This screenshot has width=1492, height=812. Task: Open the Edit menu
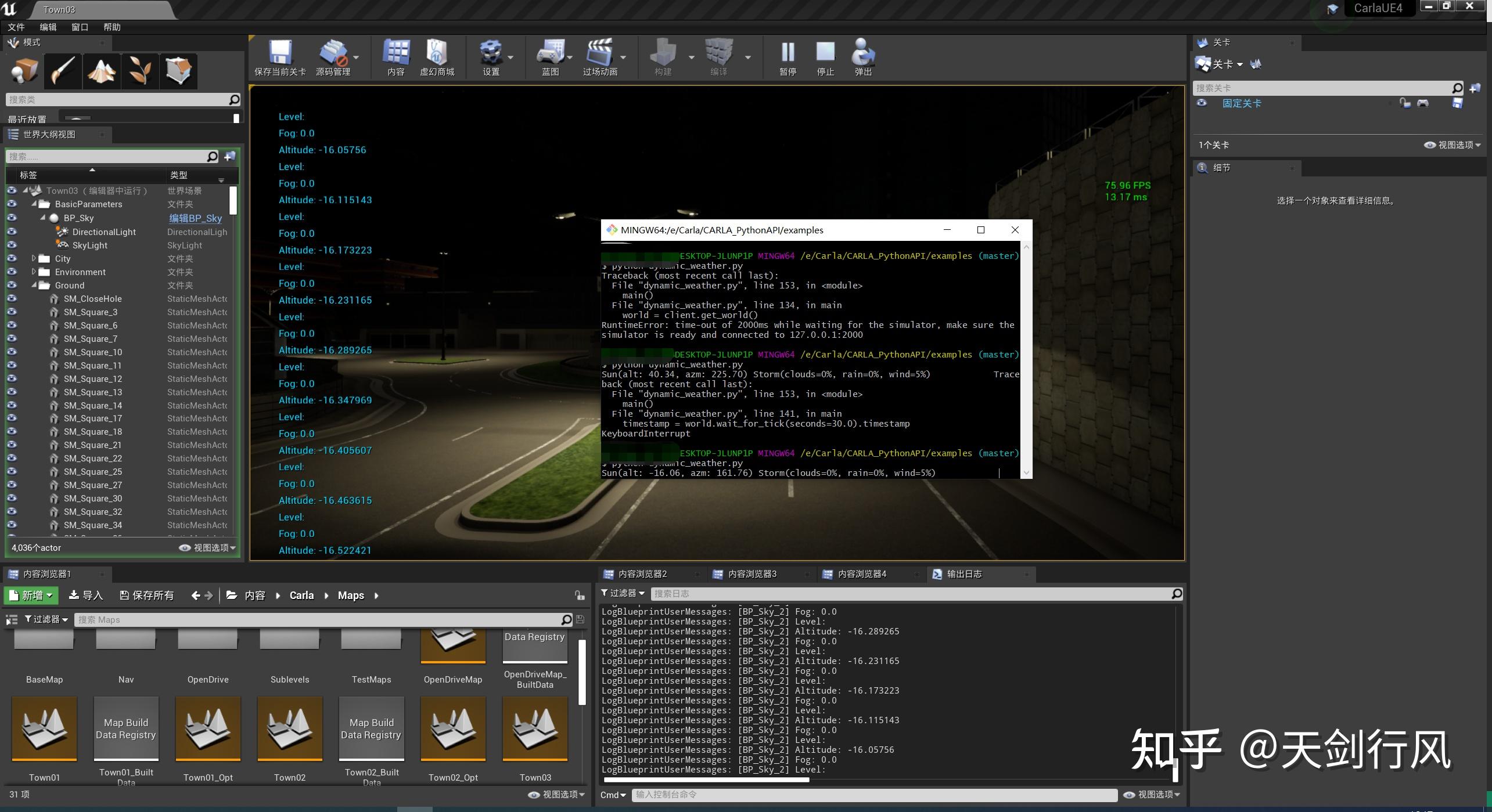pos(48,27)
